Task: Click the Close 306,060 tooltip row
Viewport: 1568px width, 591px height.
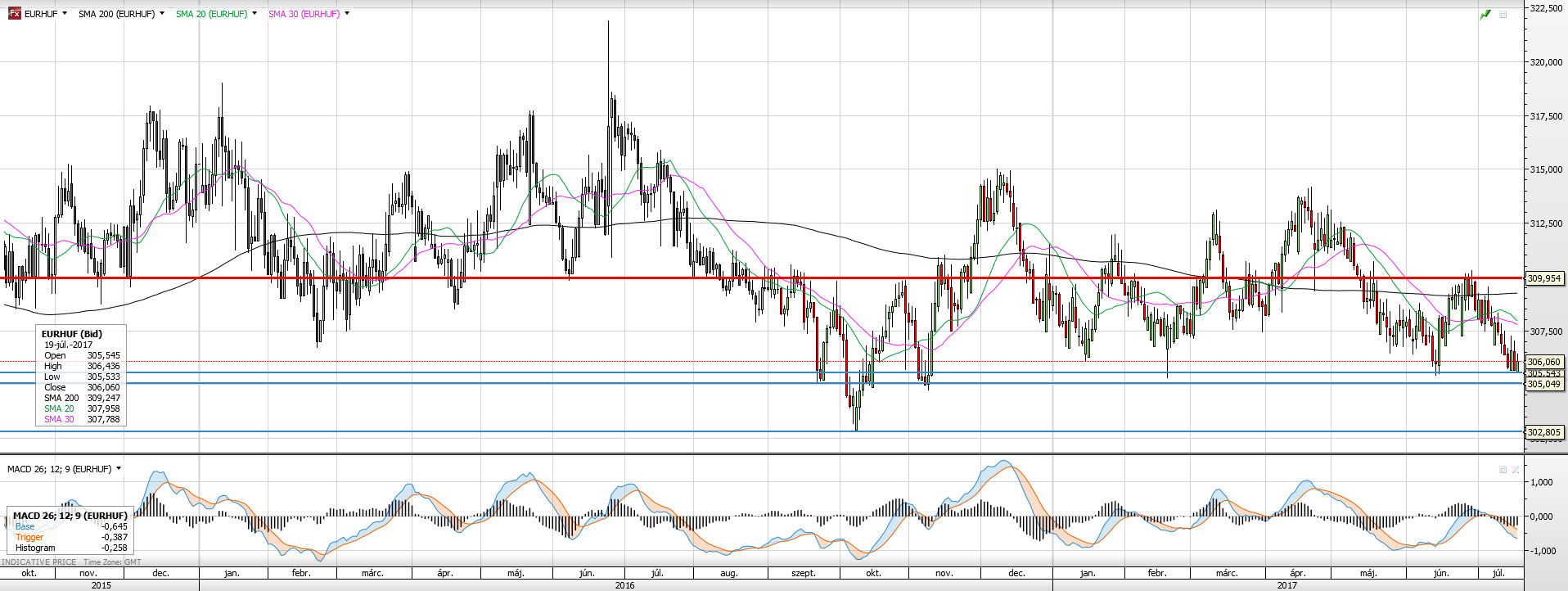Action: pos(82,387)
